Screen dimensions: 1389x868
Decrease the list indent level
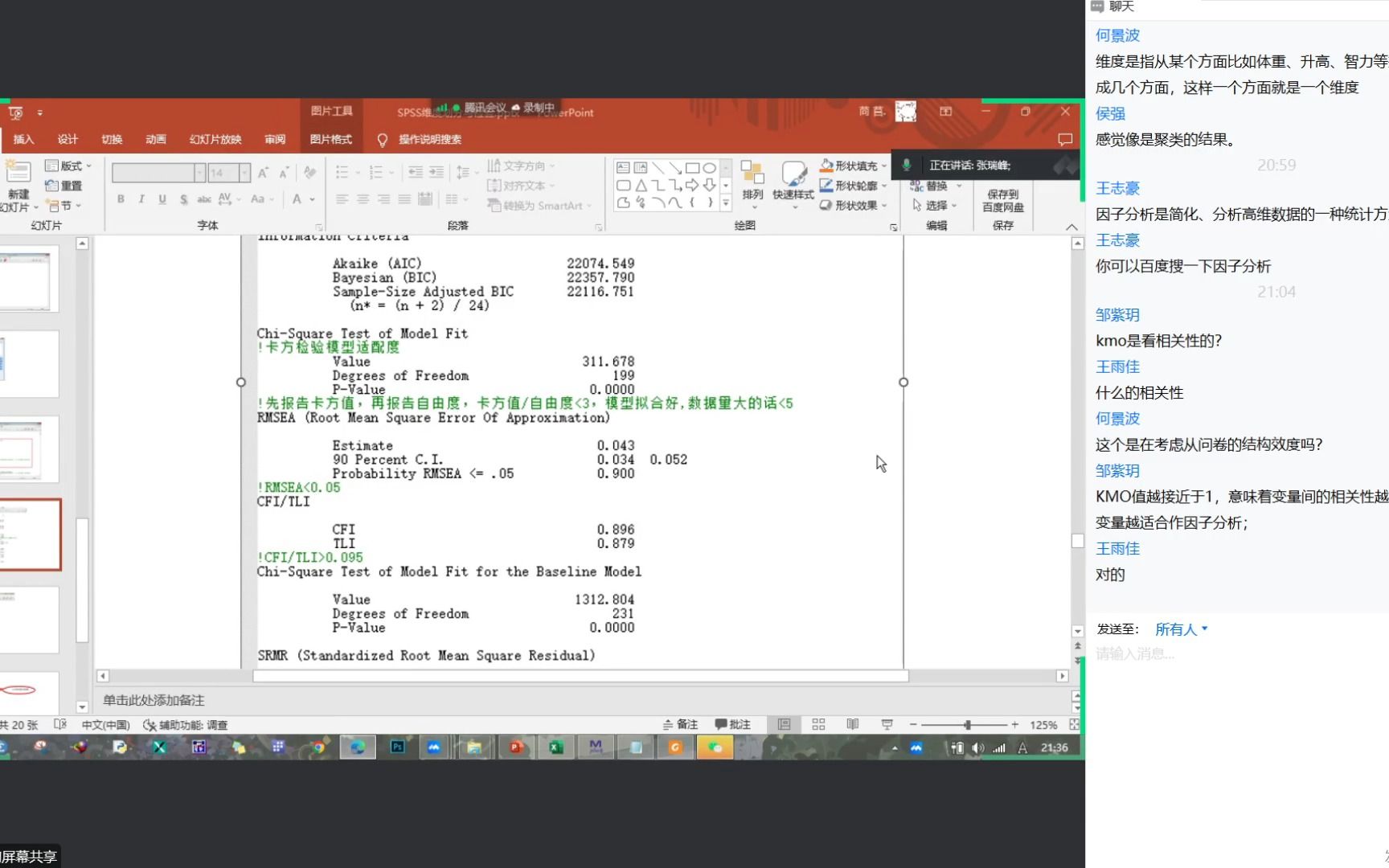[x=416, y=172]
